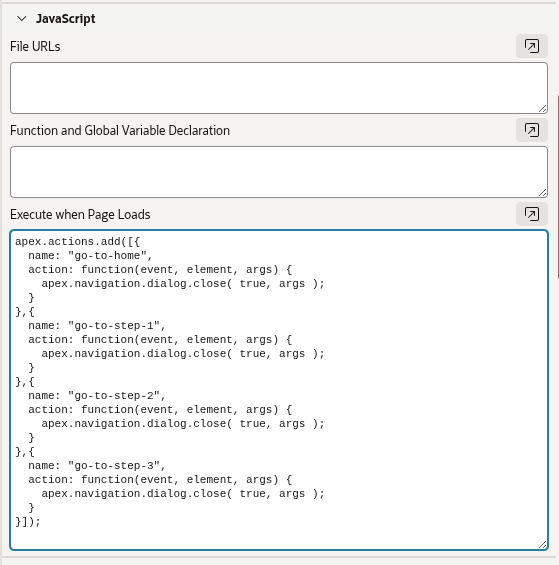
Task: Click the File URLs label
Action: (x=35, y=46)
